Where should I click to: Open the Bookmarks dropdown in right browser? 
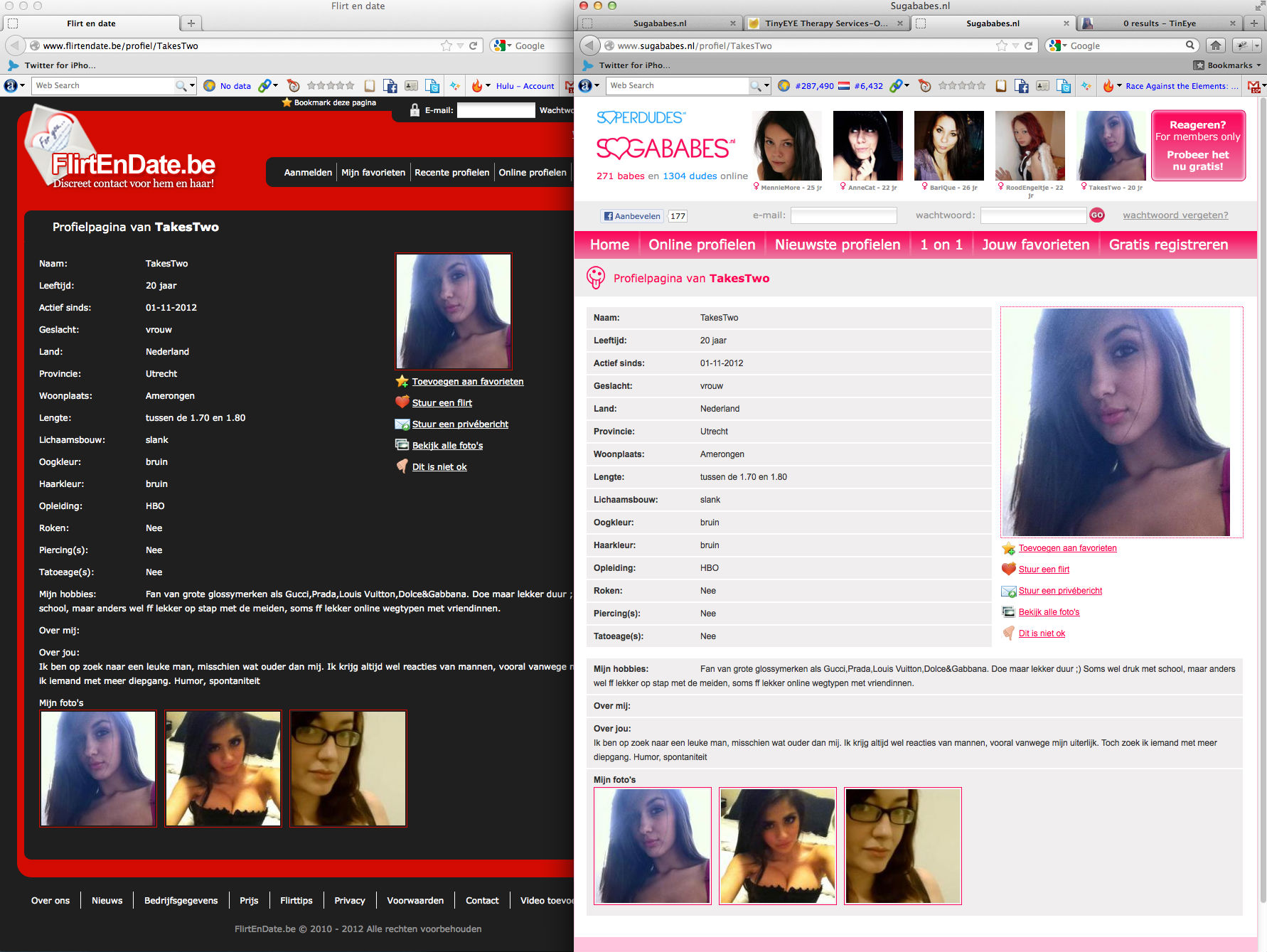pyautogui.click(x=1229, y=65)
